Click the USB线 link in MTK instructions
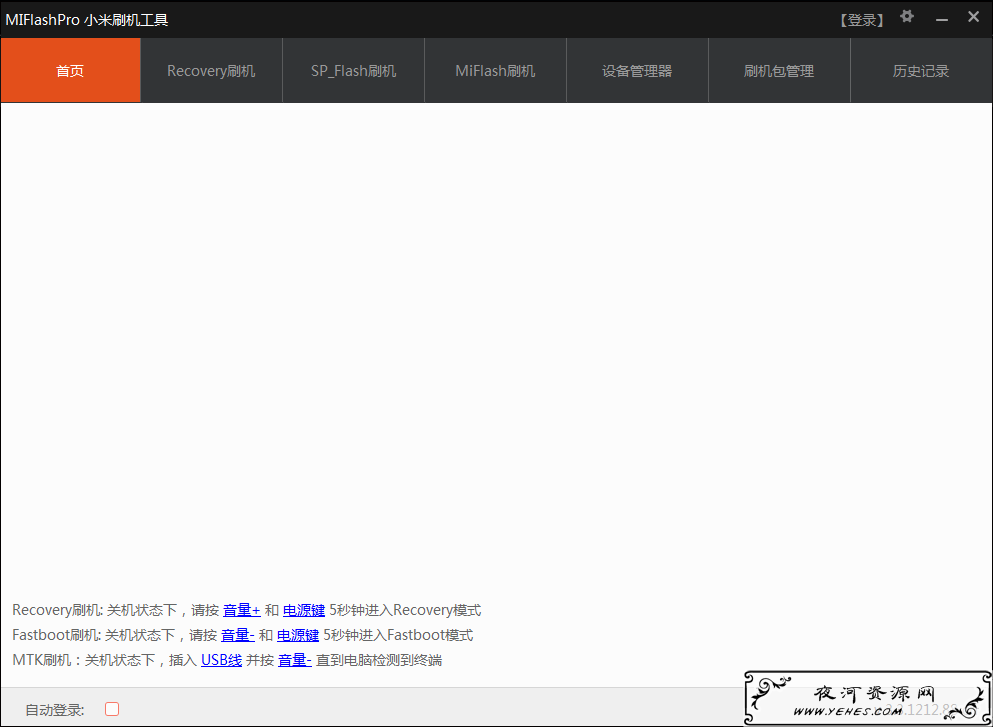The width and height of the screenshot is (993, 727). (222, 661)
